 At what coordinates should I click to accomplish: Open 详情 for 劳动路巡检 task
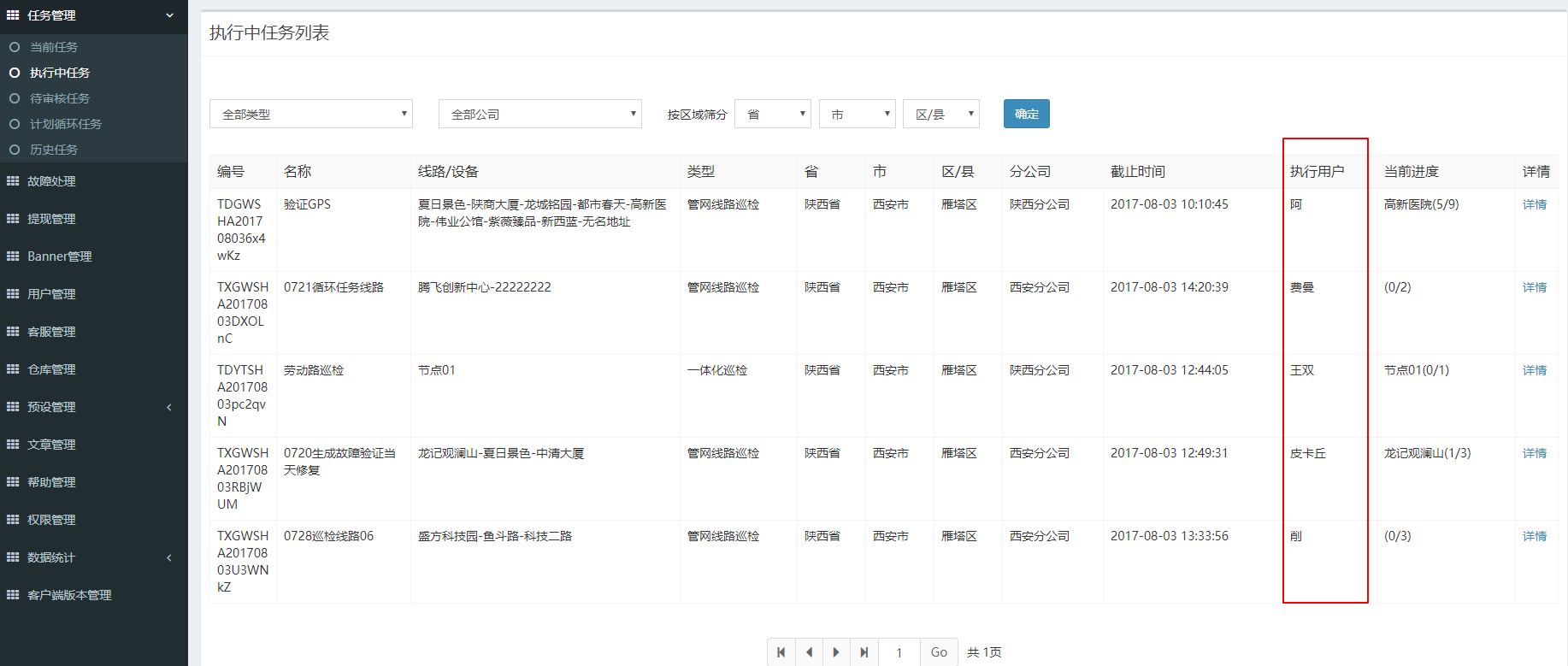(1535, 370)
